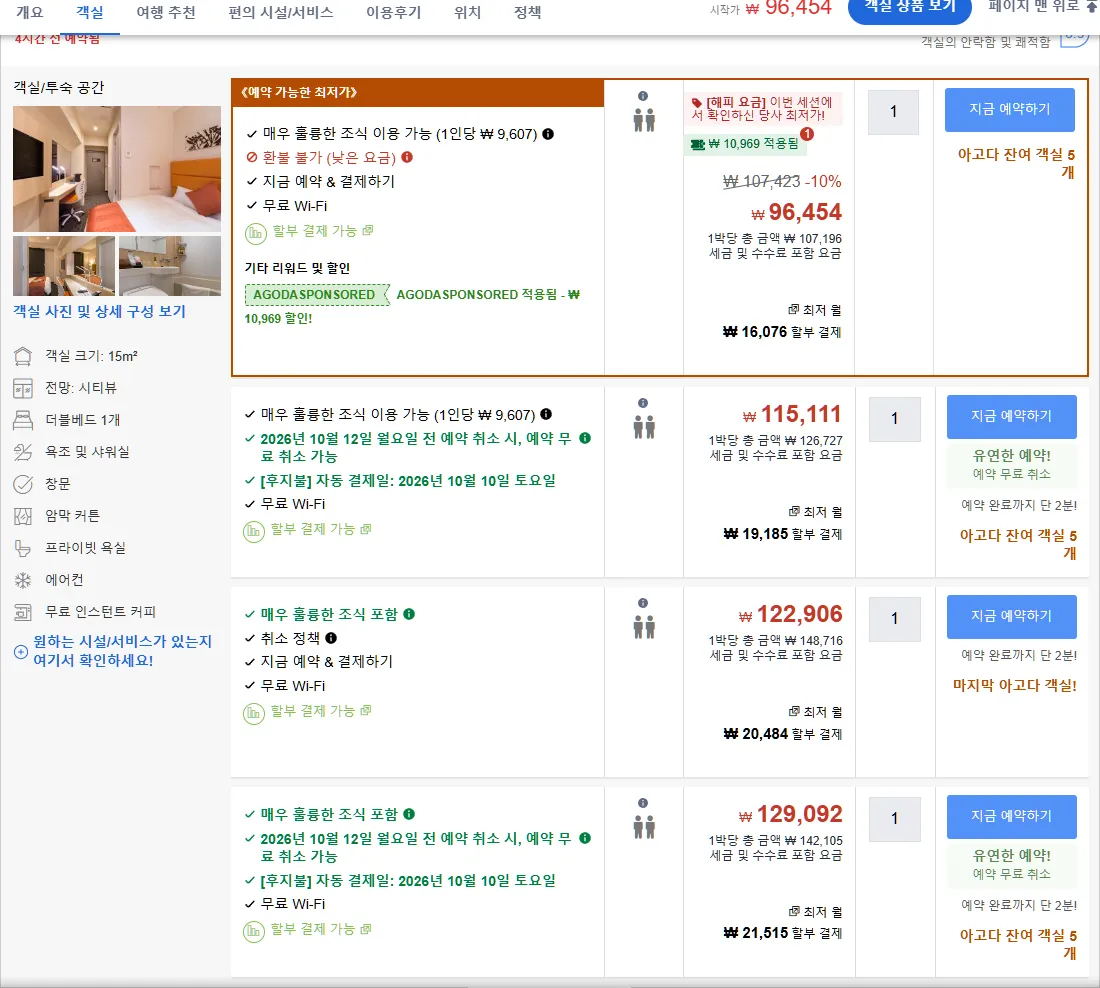Viewport: 1100px width, 988px height.
Task: Select the 정책 tab
Action: pos(528,13)
